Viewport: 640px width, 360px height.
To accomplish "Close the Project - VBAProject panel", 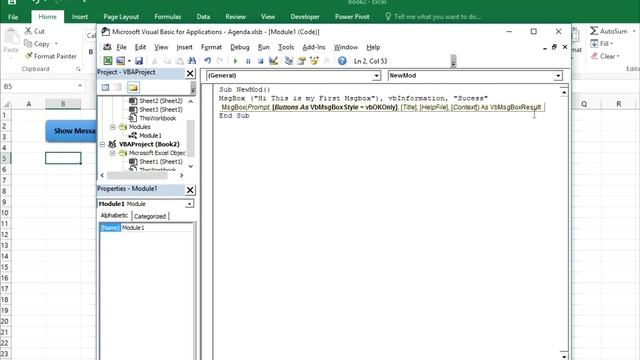I will 190,73.
